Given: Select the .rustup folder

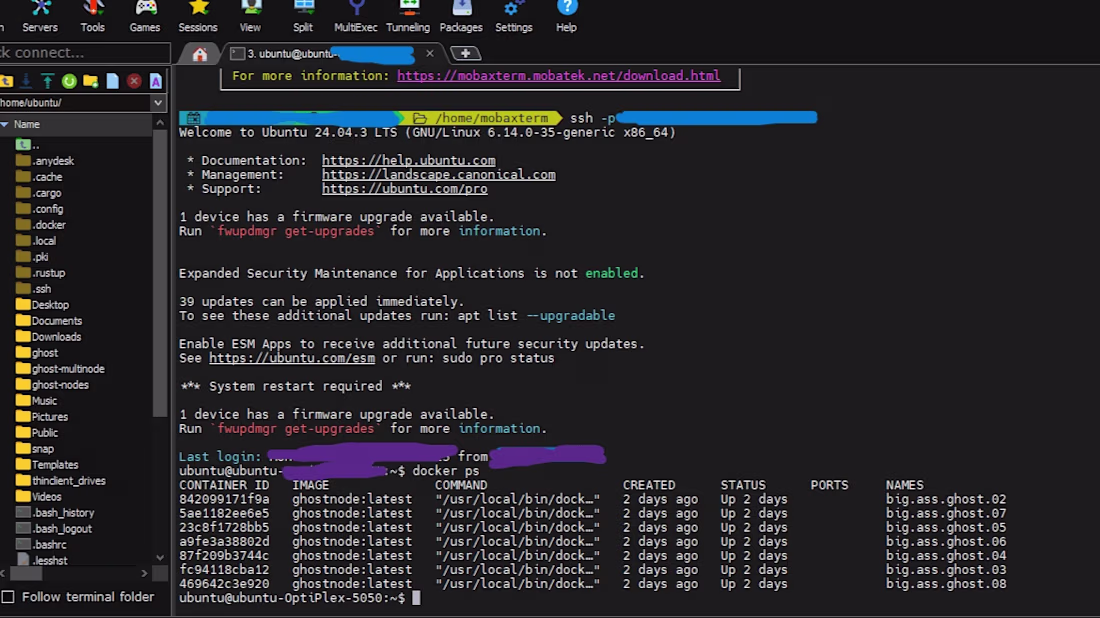Looking at the screenshot, I should point(41,273).
